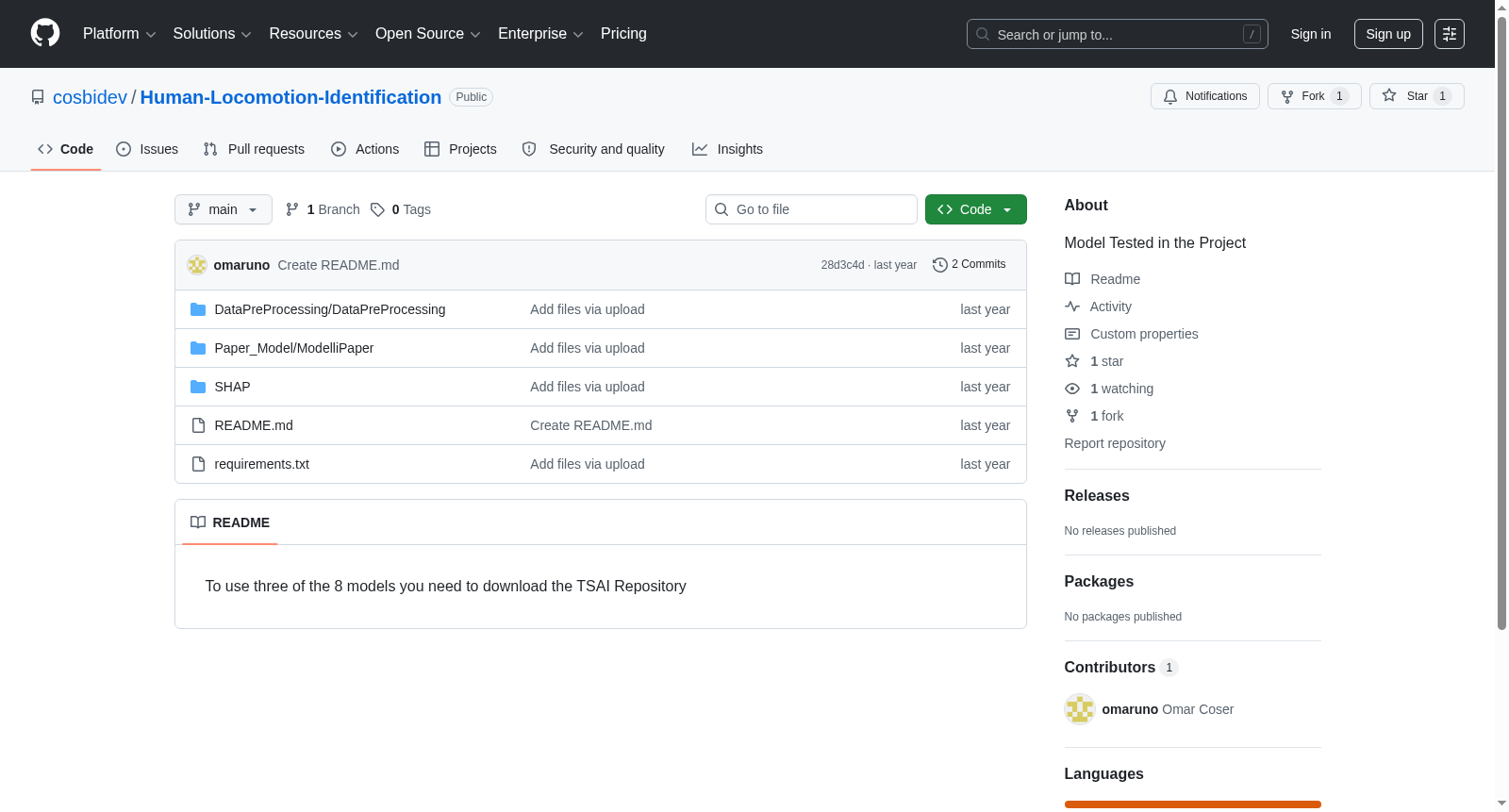This screenshot has width=1509, height=812.
Task: Open the GitHub homepage logo
Action: click(x=45, y=33)
